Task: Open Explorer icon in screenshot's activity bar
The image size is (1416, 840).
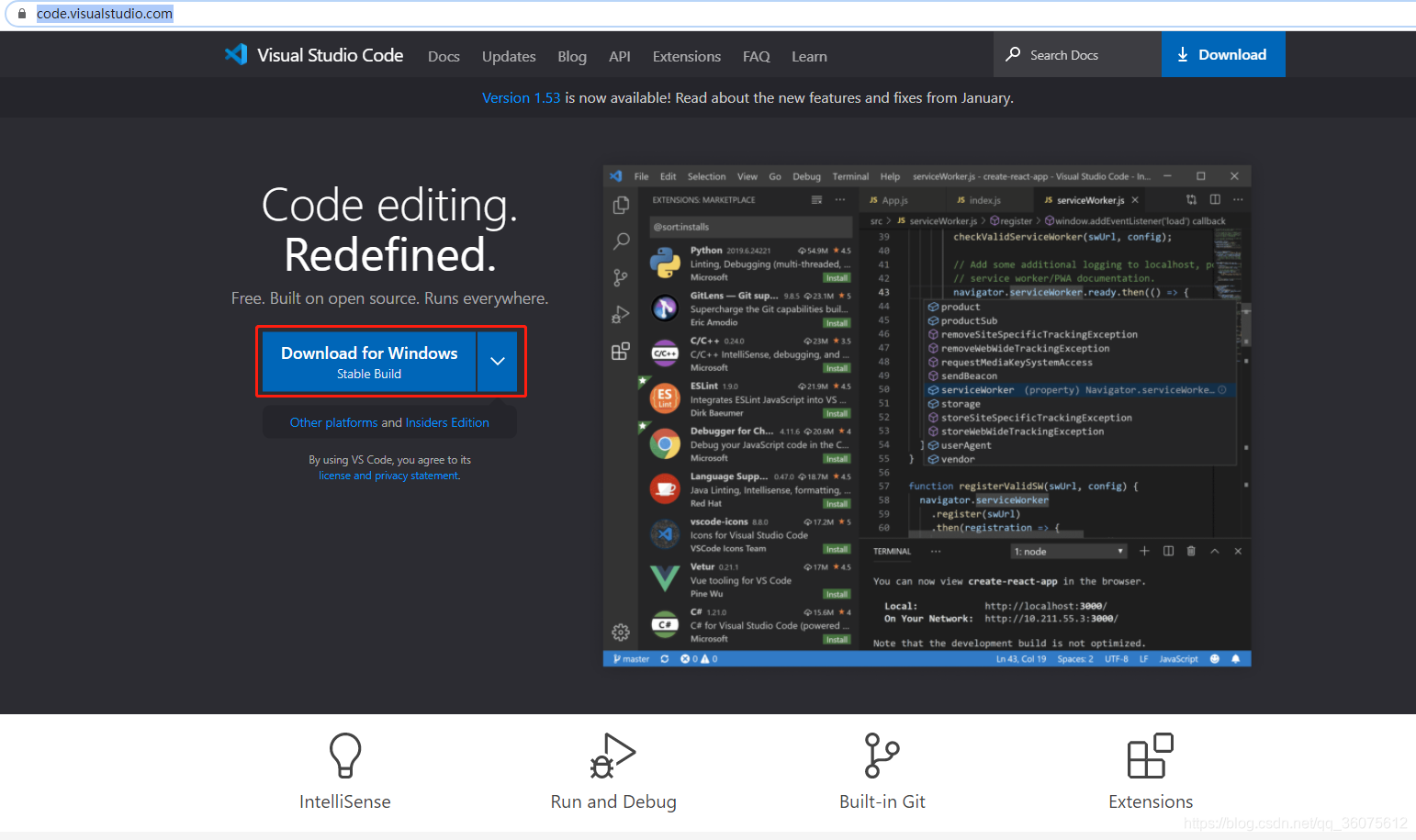Action: point(621,205)
